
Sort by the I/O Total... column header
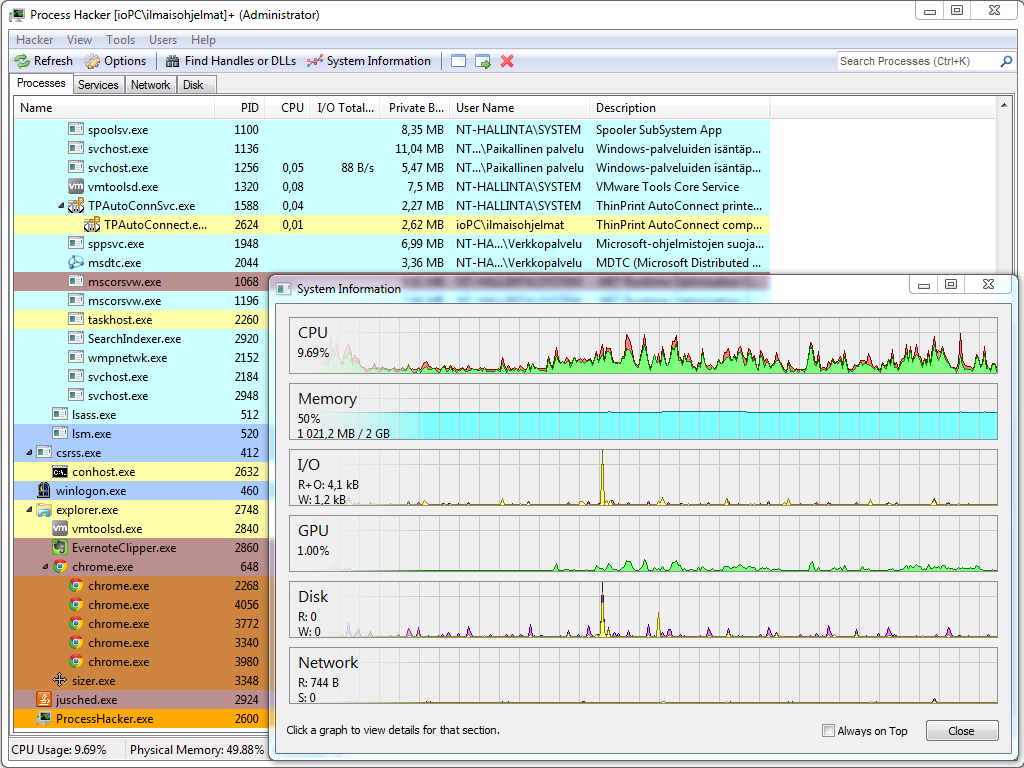tap(344, 108)
